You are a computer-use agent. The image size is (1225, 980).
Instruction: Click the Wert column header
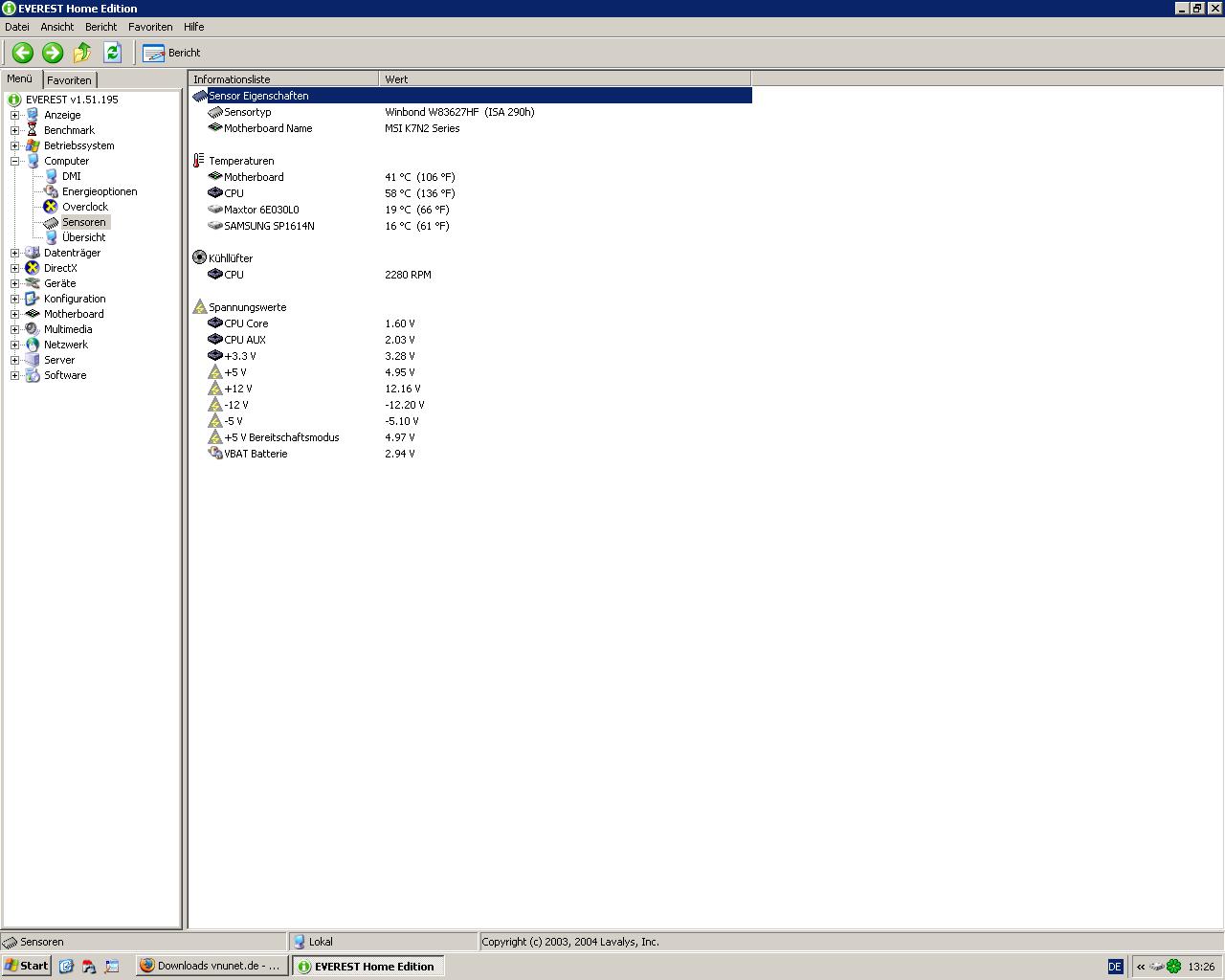click(566, 79)
